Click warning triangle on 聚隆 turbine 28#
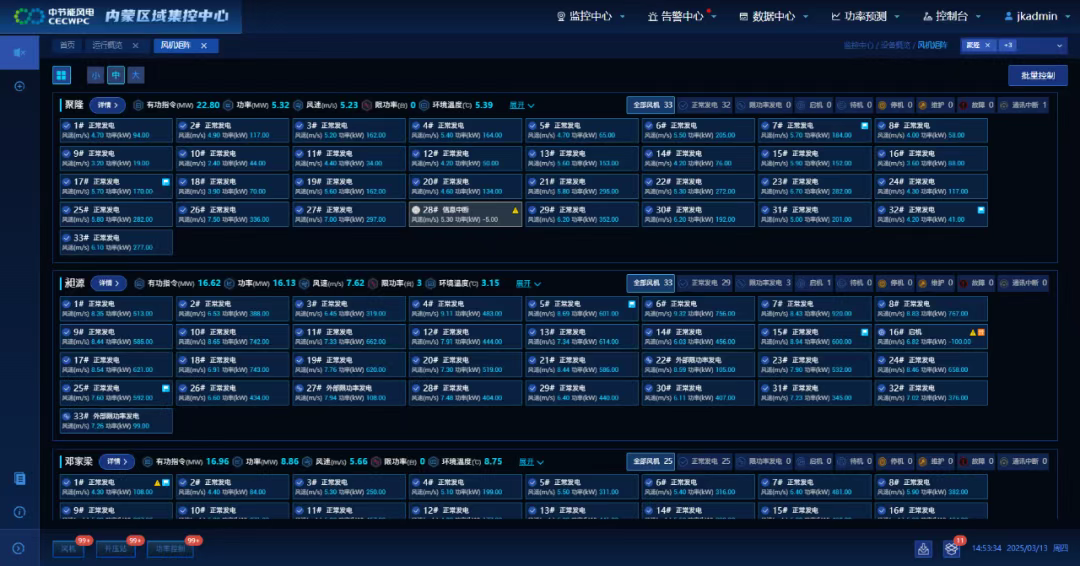 click(516, 210)
